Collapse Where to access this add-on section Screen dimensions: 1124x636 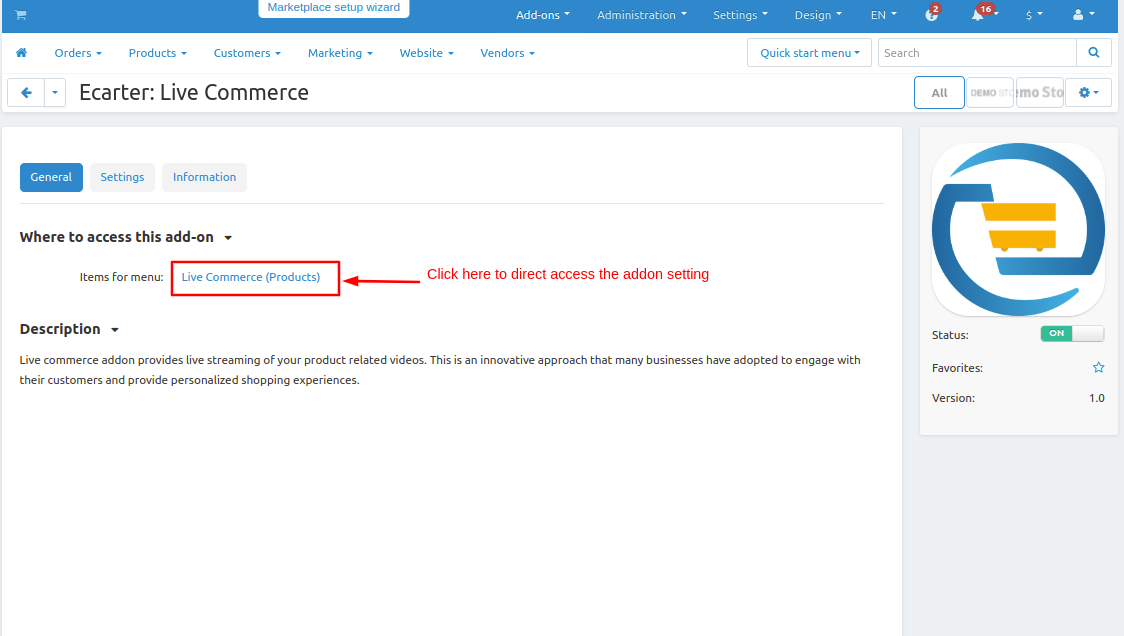(125, 237)
